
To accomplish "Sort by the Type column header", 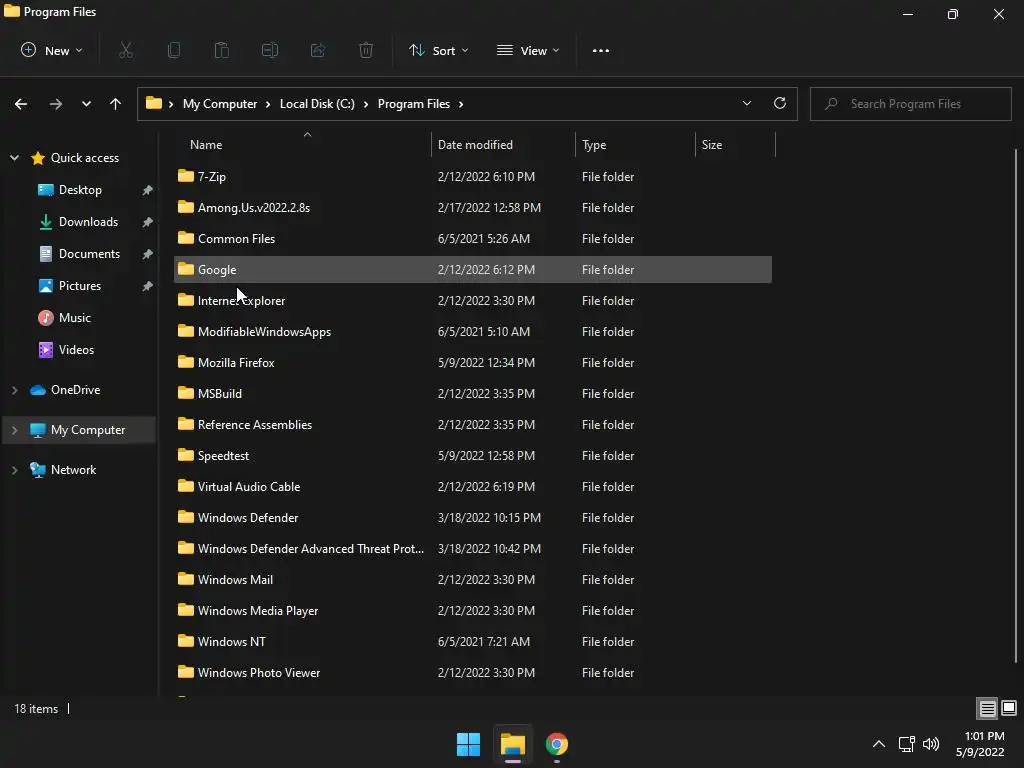I will 635,144.
